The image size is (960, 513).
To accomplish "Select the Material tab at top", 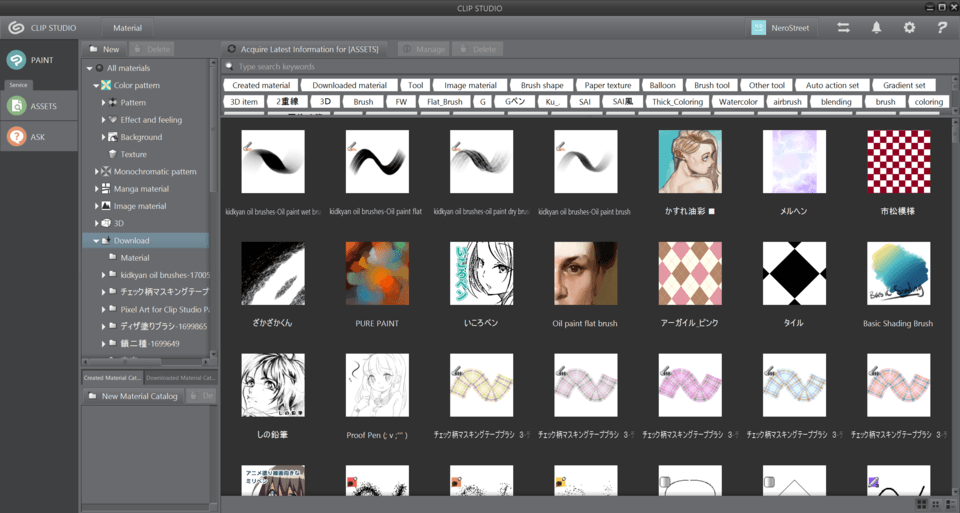I will pyautogui.click(x=127, y=28).
